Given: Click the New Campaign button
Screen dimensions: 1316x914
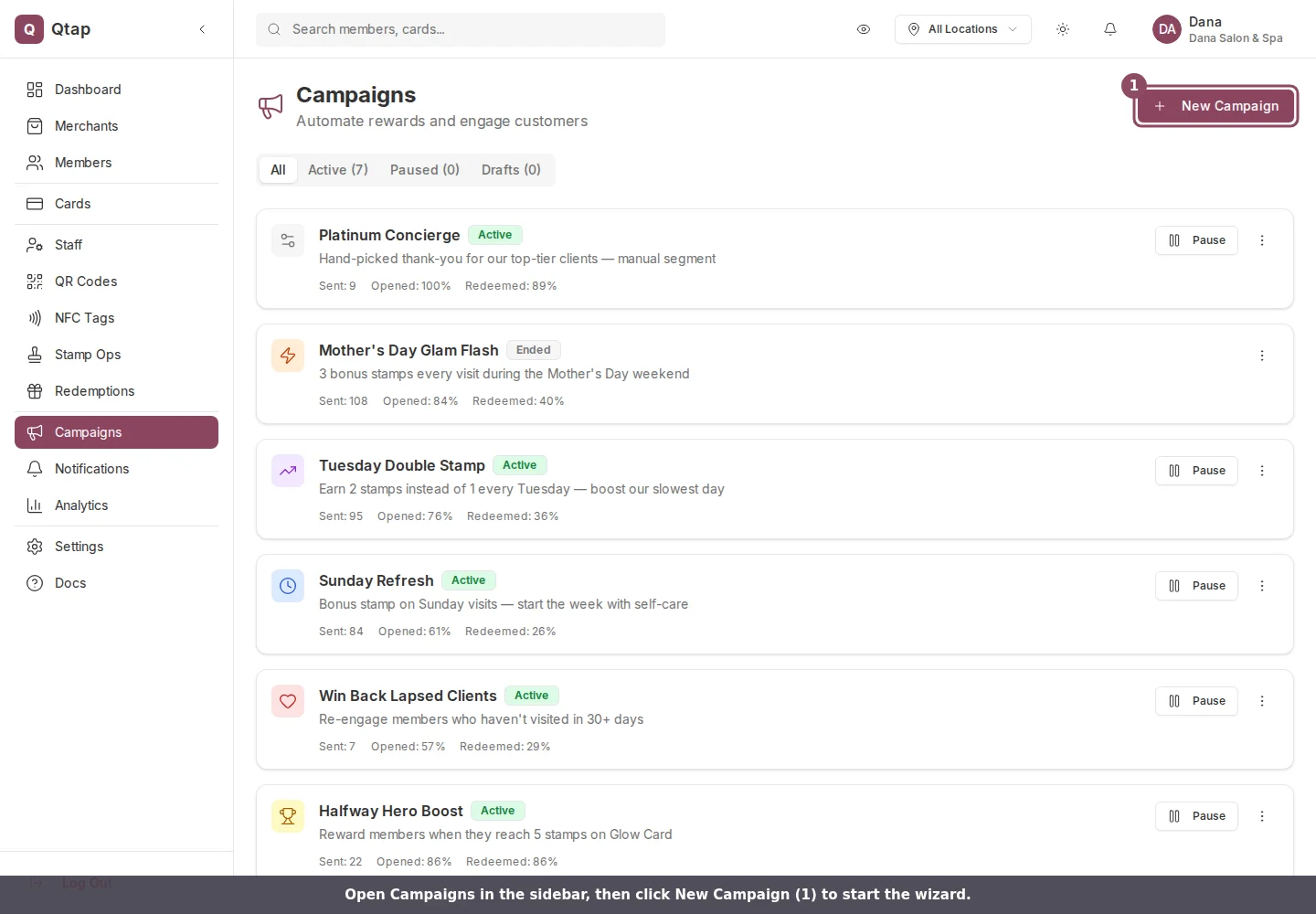Looking at the screenshot, I should tap(1215, 106).
